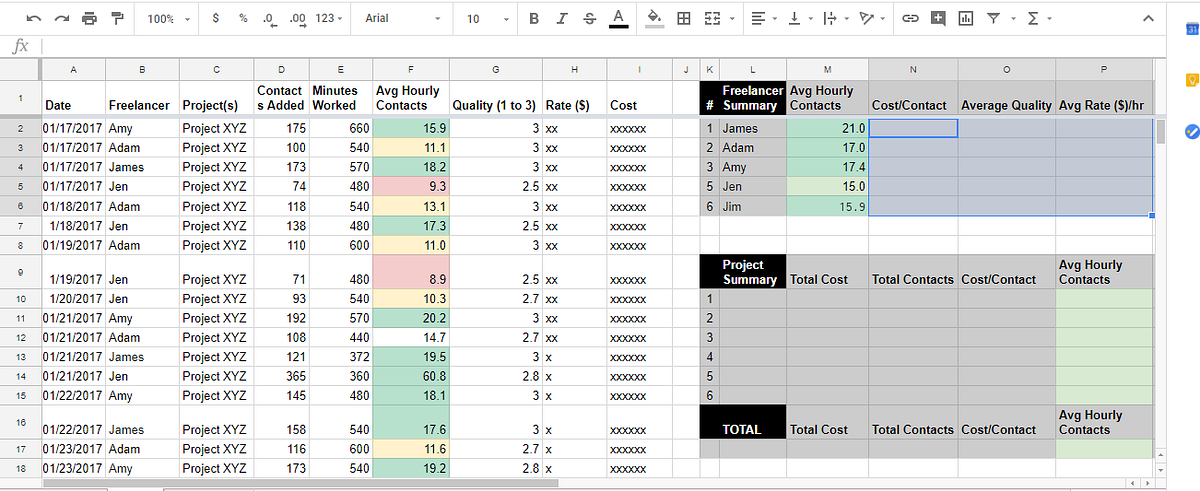Open the Arial font dropdown
The width and height of the screenshot is (1200, 491).
pyautogui.click(x=402, y=19)
